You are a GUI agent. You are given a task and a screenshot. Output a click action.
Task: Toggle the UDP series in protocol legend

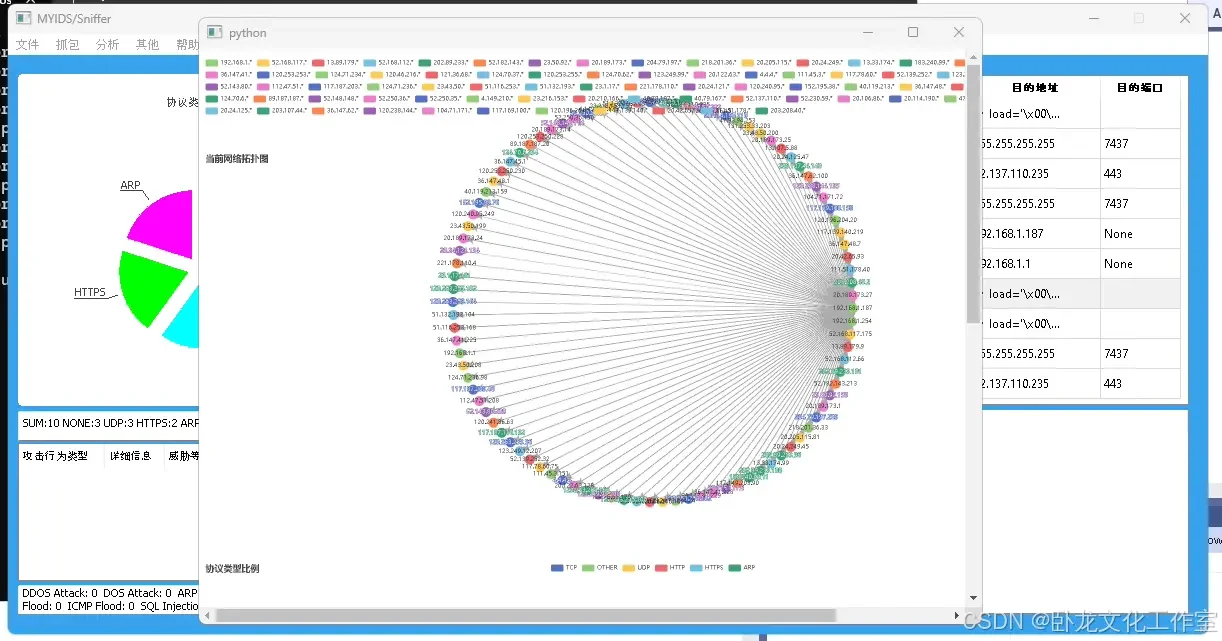tap(637, 567)
